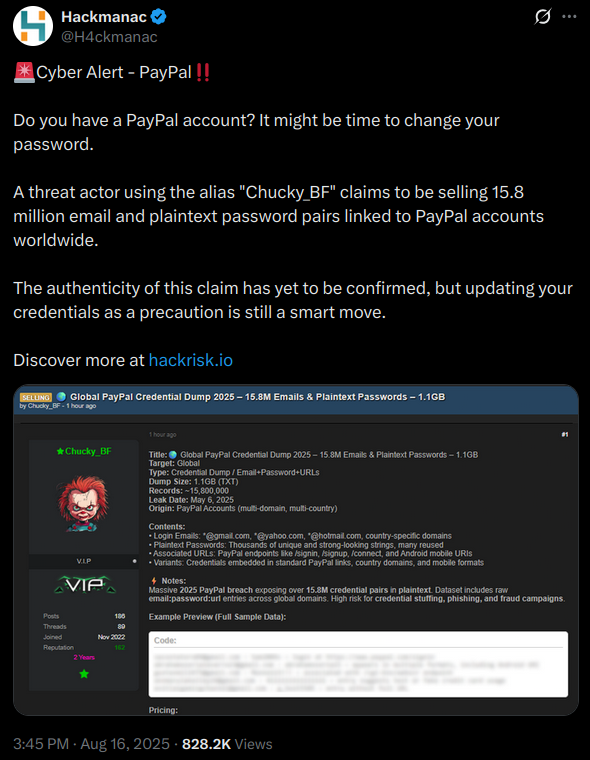The image size is (590, 760).
Task: Click the 828.2K Views count
Action: point(227,744)
